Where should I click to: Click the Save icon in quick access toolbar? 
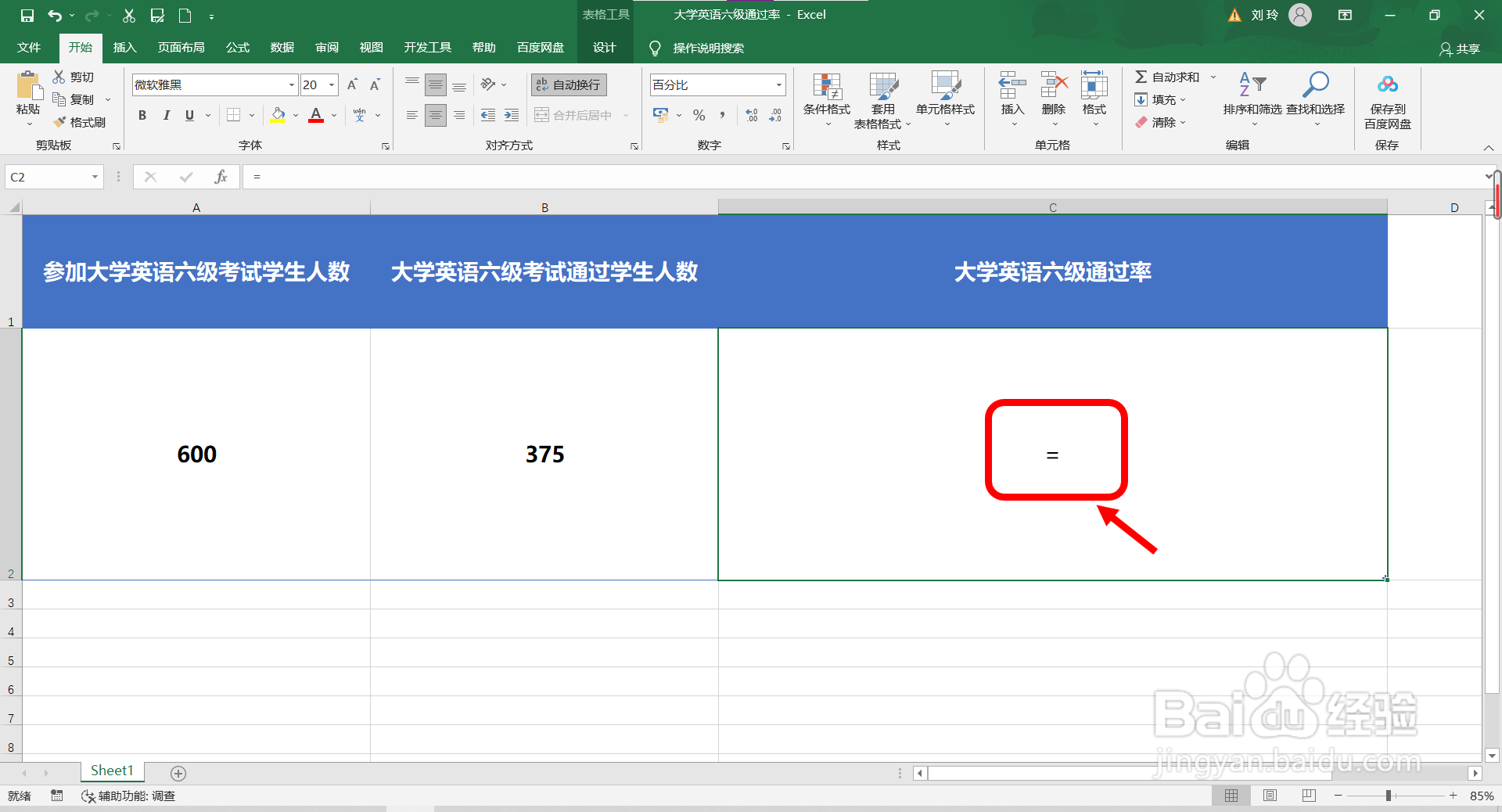point(27,16)
